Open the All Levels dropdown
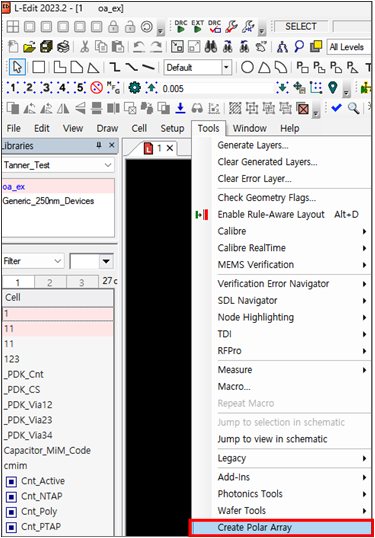This screenshot has height=538, width=375. point(349,47)
